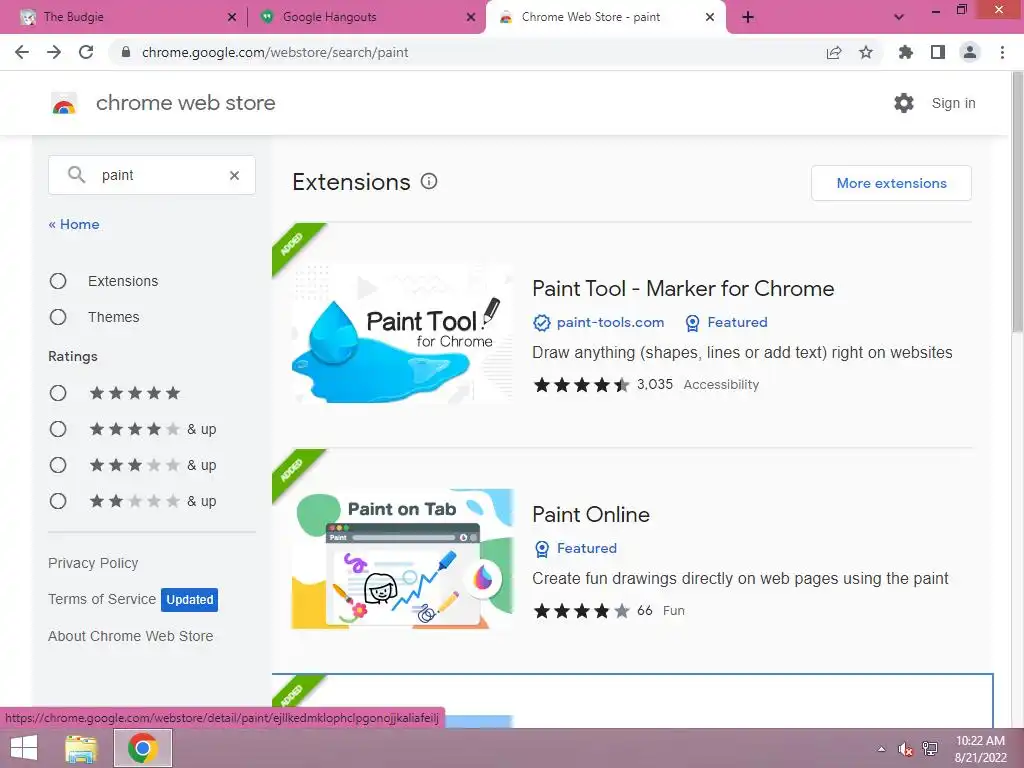Open the Privacy Policy link
The image size is (1024, 768).
93,563
